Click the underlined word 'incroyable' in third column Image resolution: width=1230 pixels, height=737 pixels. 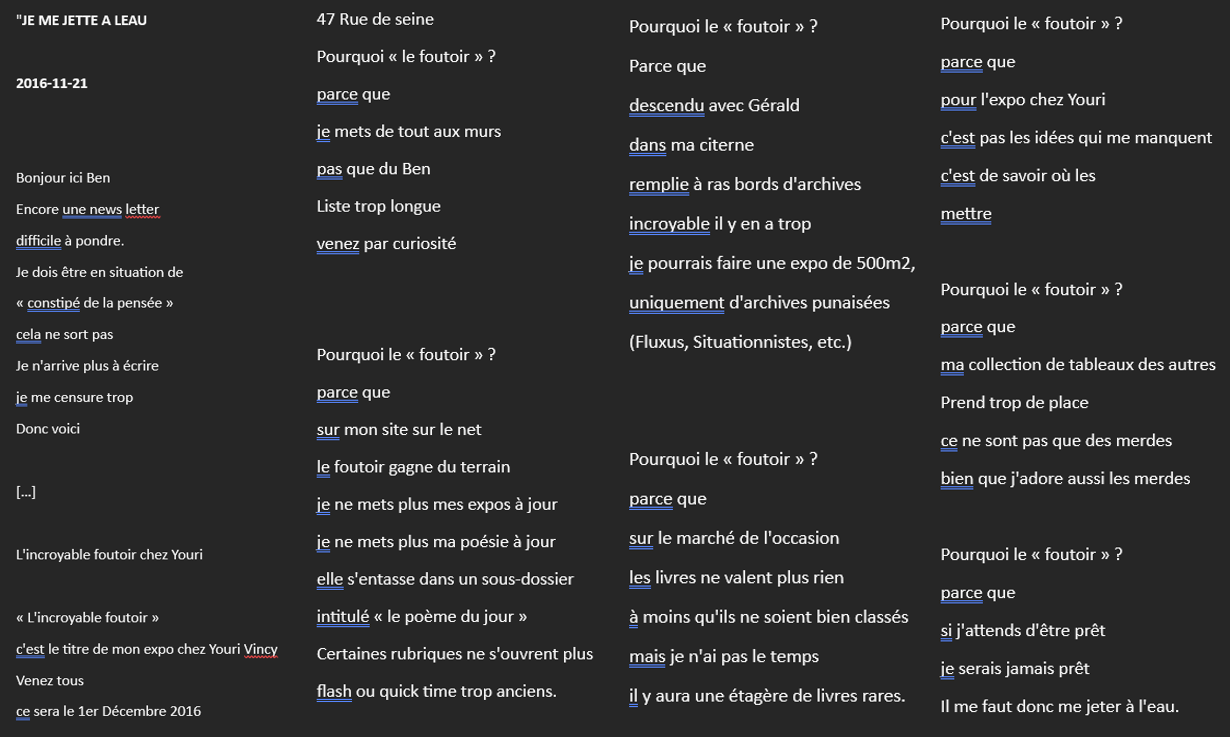(669, 224)
